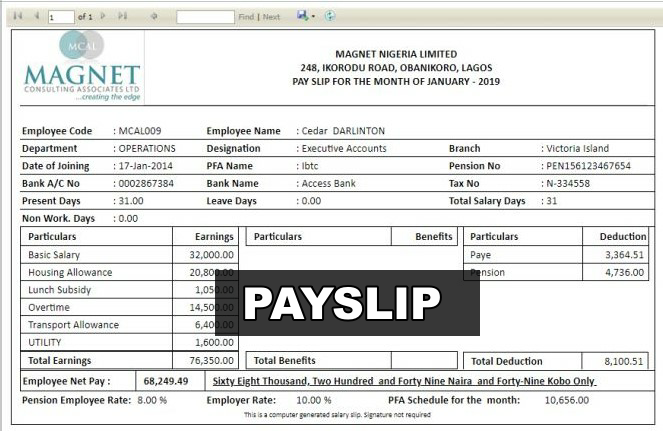Screen dimensions: 663x431
Task: Select employee code MCAL009
Action: tap(140, 131)
